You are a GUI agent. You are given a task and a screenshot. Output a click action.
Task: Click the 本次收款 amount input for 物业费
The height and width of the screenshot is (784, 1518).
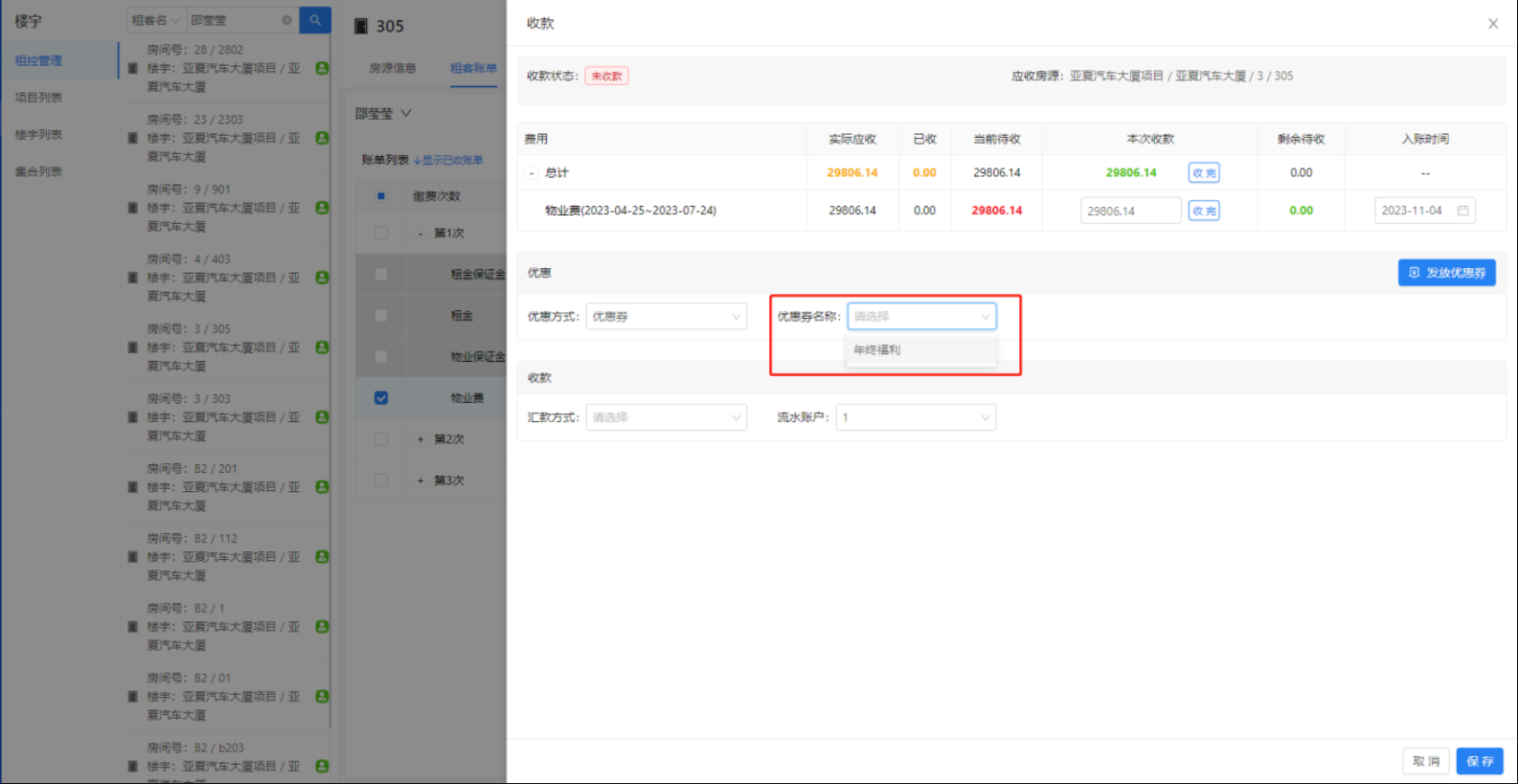pyautogui.click(x=1129, y=211)
